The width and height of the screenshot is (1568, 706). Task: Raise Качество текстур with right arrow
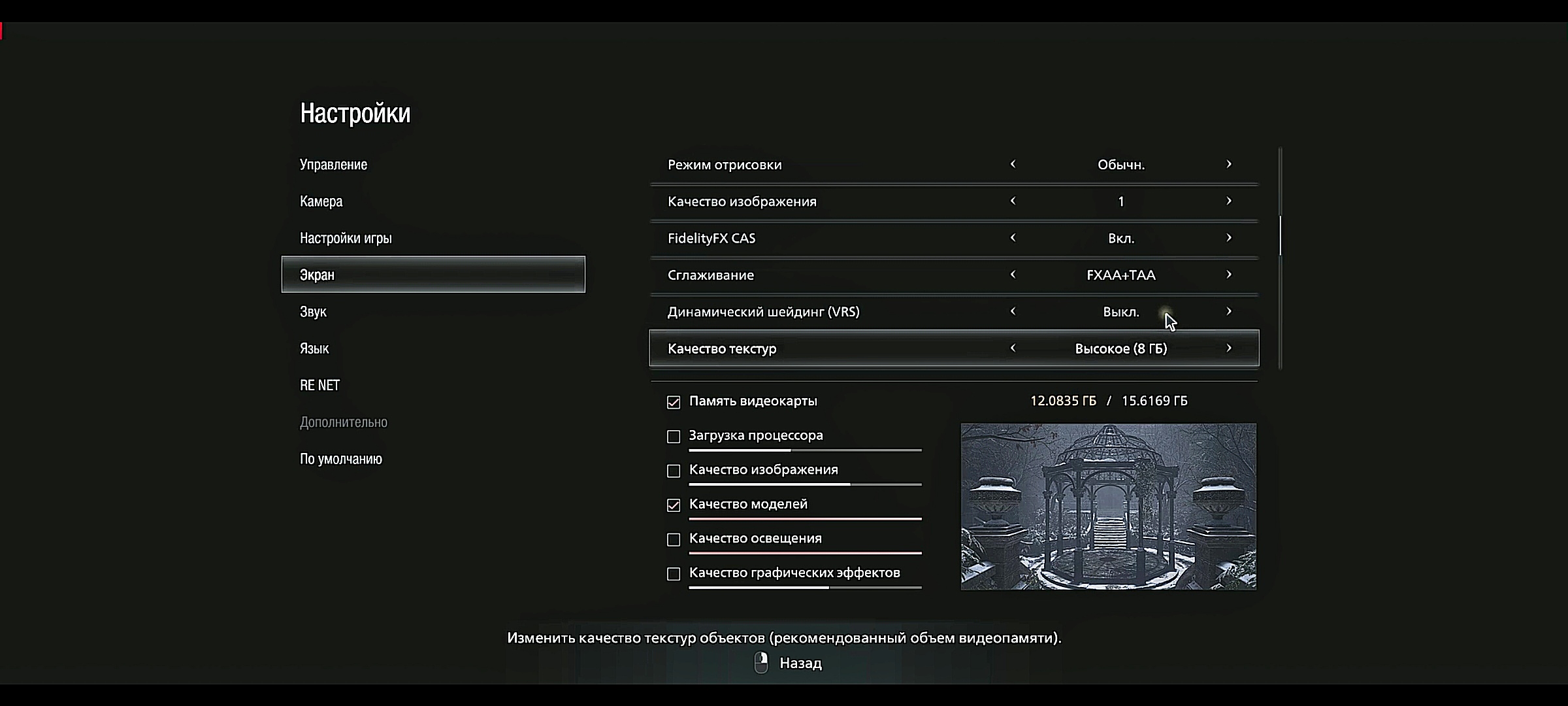click(1229, 348)
